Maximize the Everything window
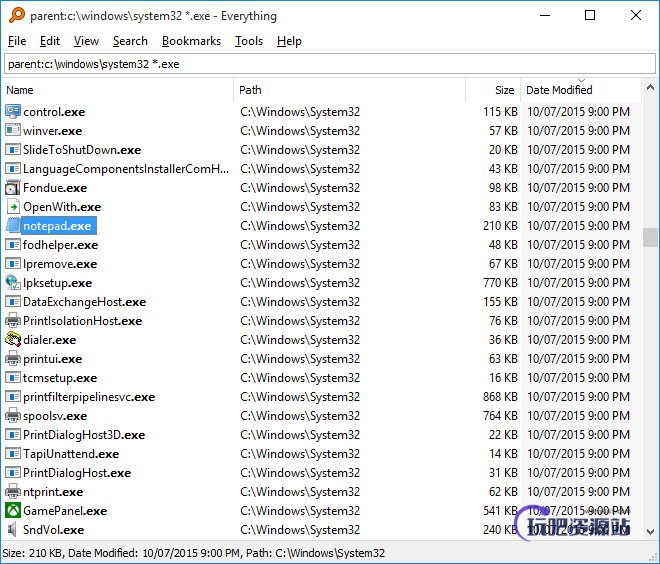The image size is (660, 564). coord(590,16)
